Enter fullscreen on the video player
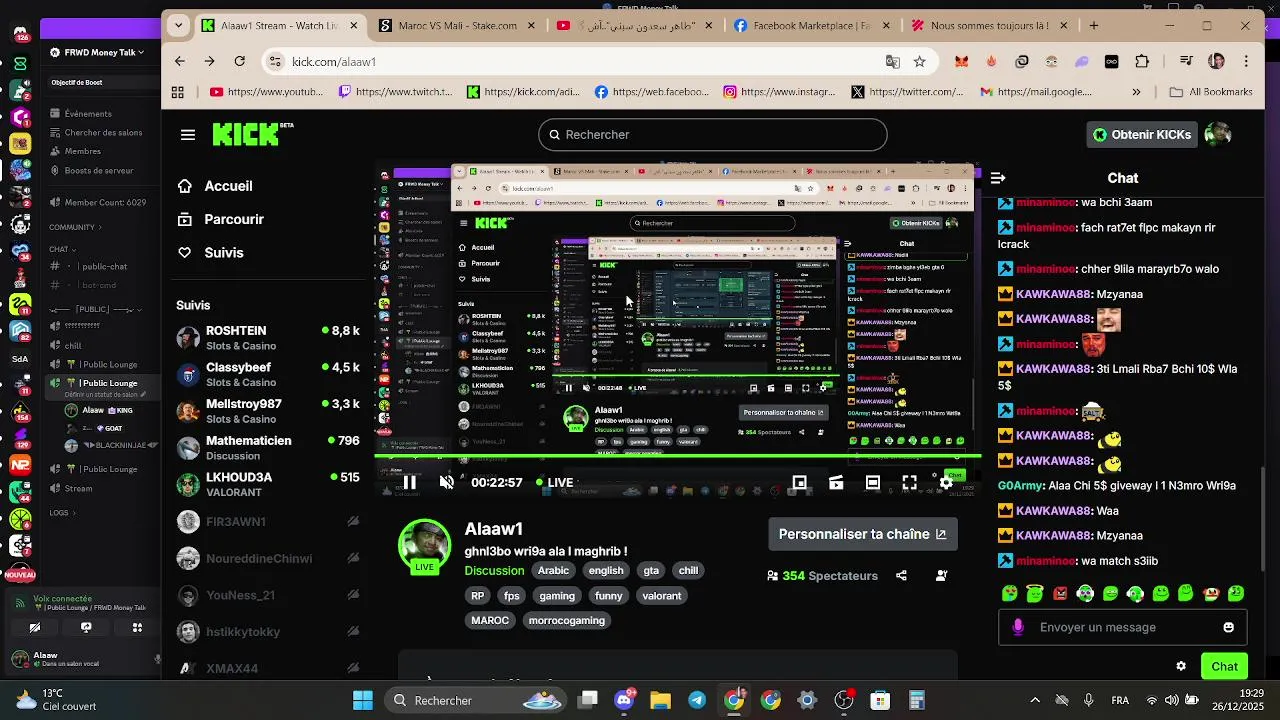This screenshot has width=1280, height=720. [x=909, y=482]
